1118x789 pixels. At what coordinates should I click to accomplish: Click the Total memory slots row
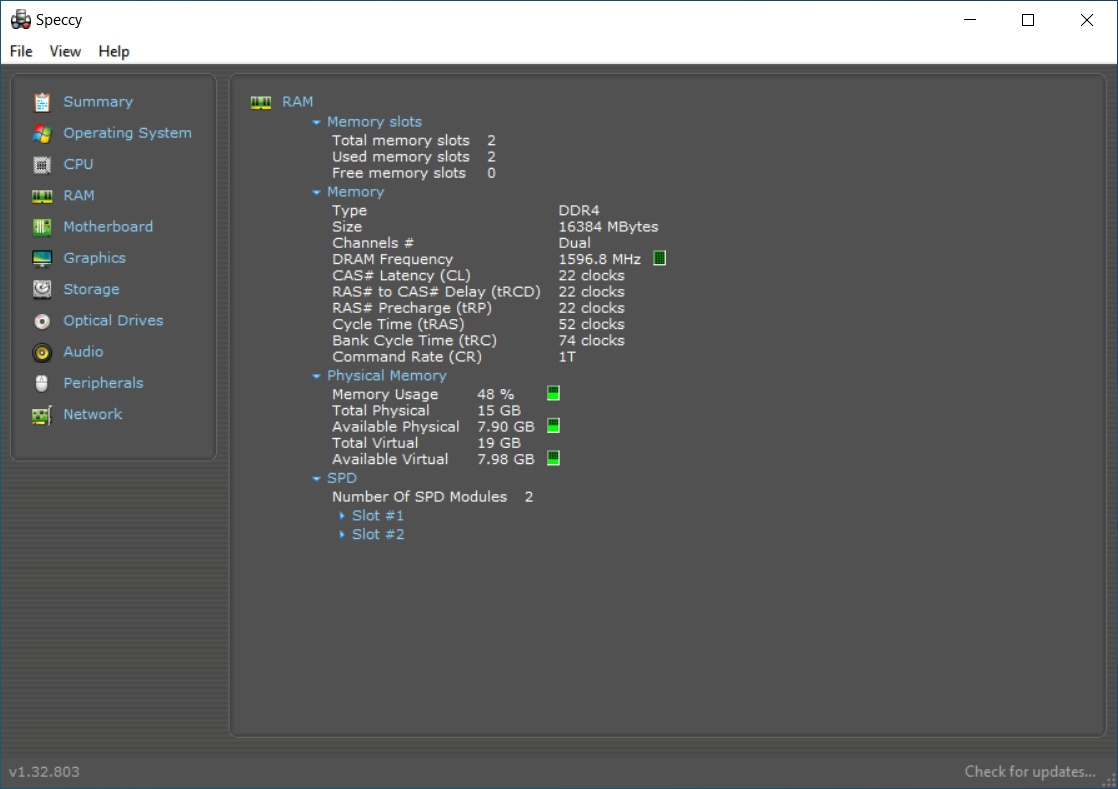414,140
